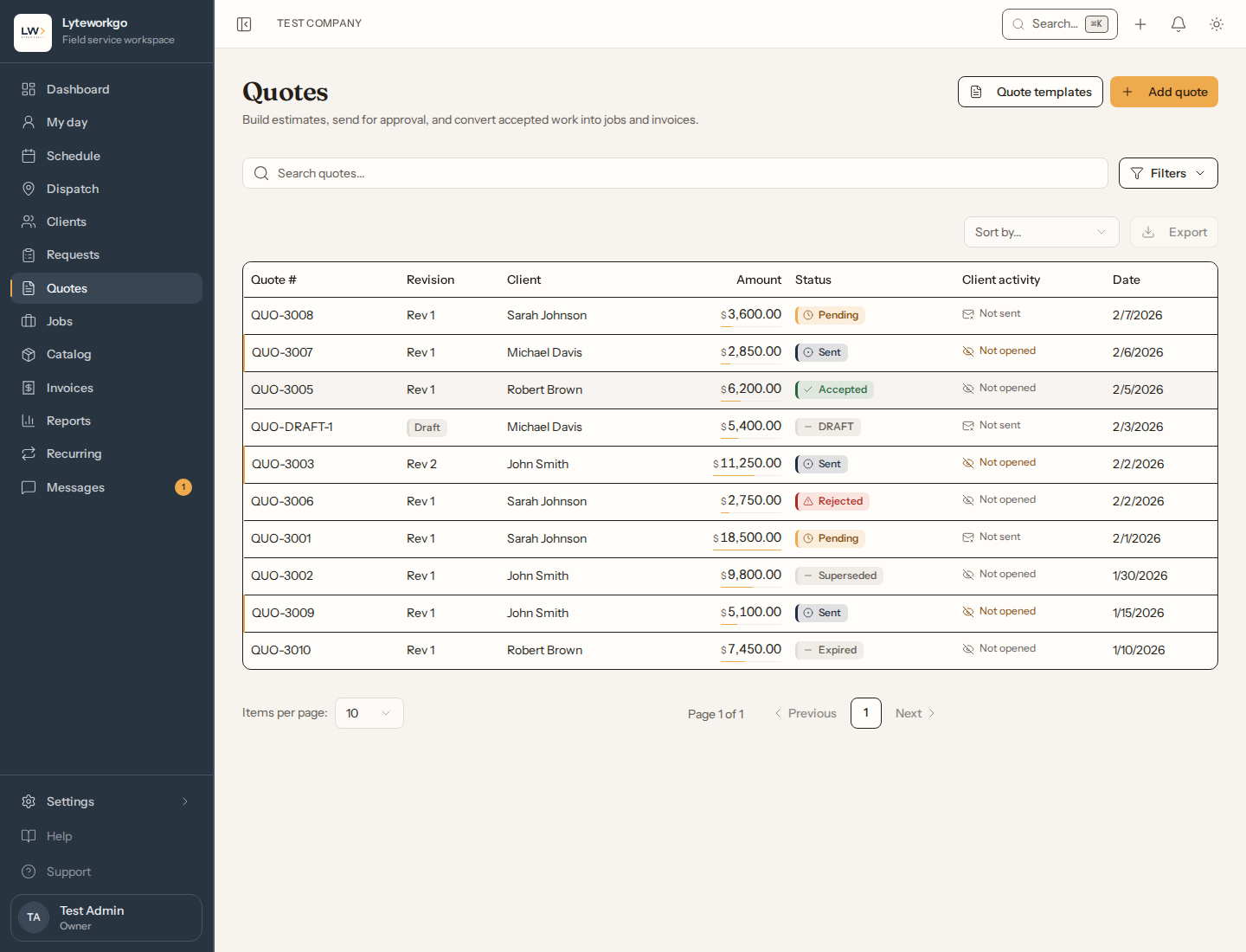Image resolution: width=1246 pixels, height=952 pixels.
Task: Click Add quote button
Action: (1164, 92)
